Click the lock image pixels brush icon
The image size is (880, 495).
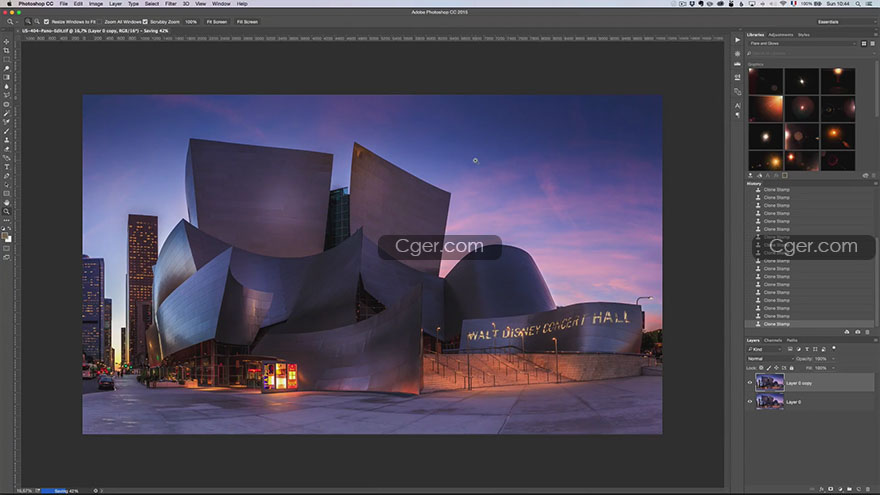click(x=769, y=368)
